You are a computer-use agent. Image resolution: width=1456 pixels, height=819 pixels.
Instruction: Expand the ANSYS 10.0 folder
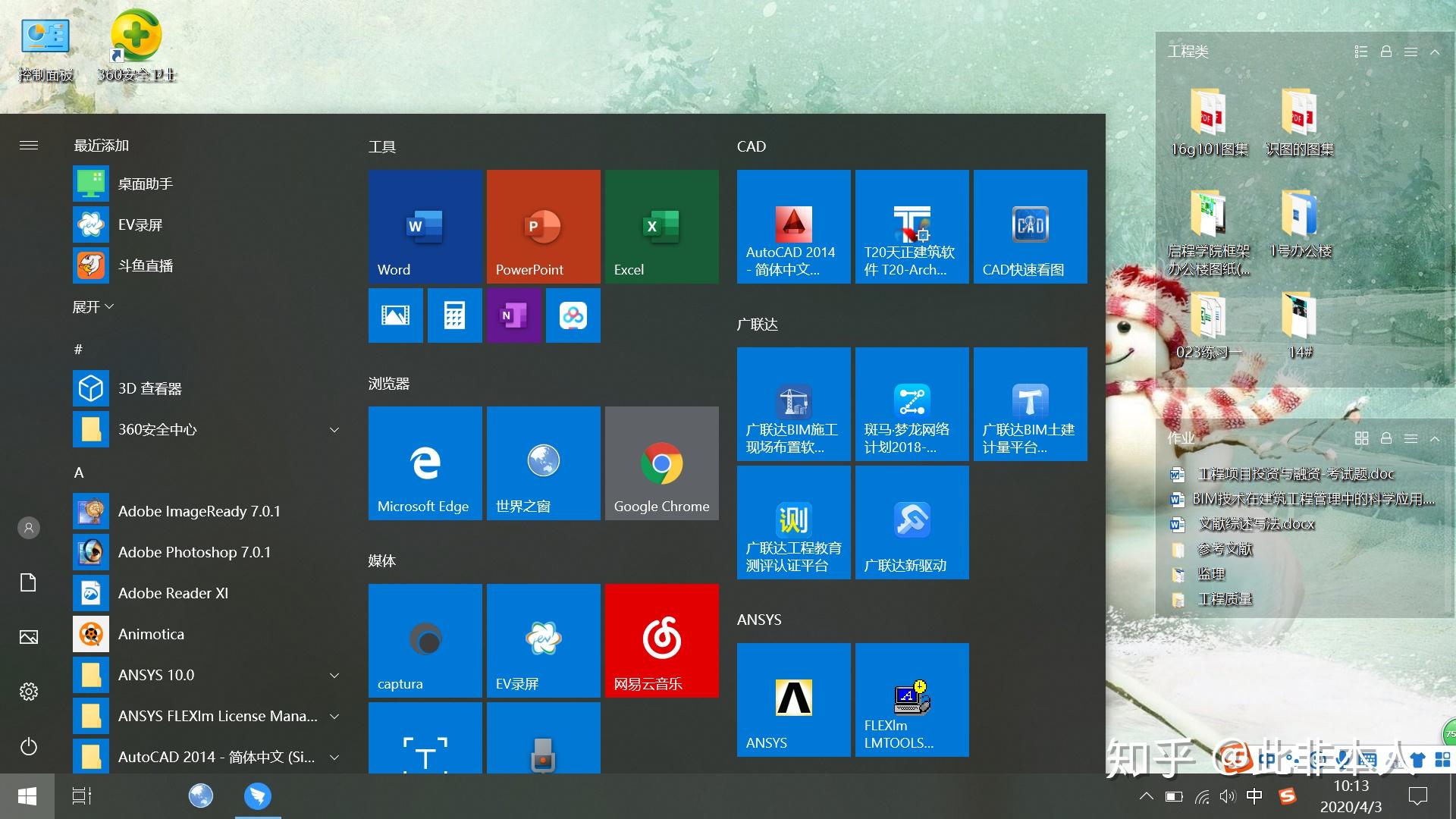(334, 676)
